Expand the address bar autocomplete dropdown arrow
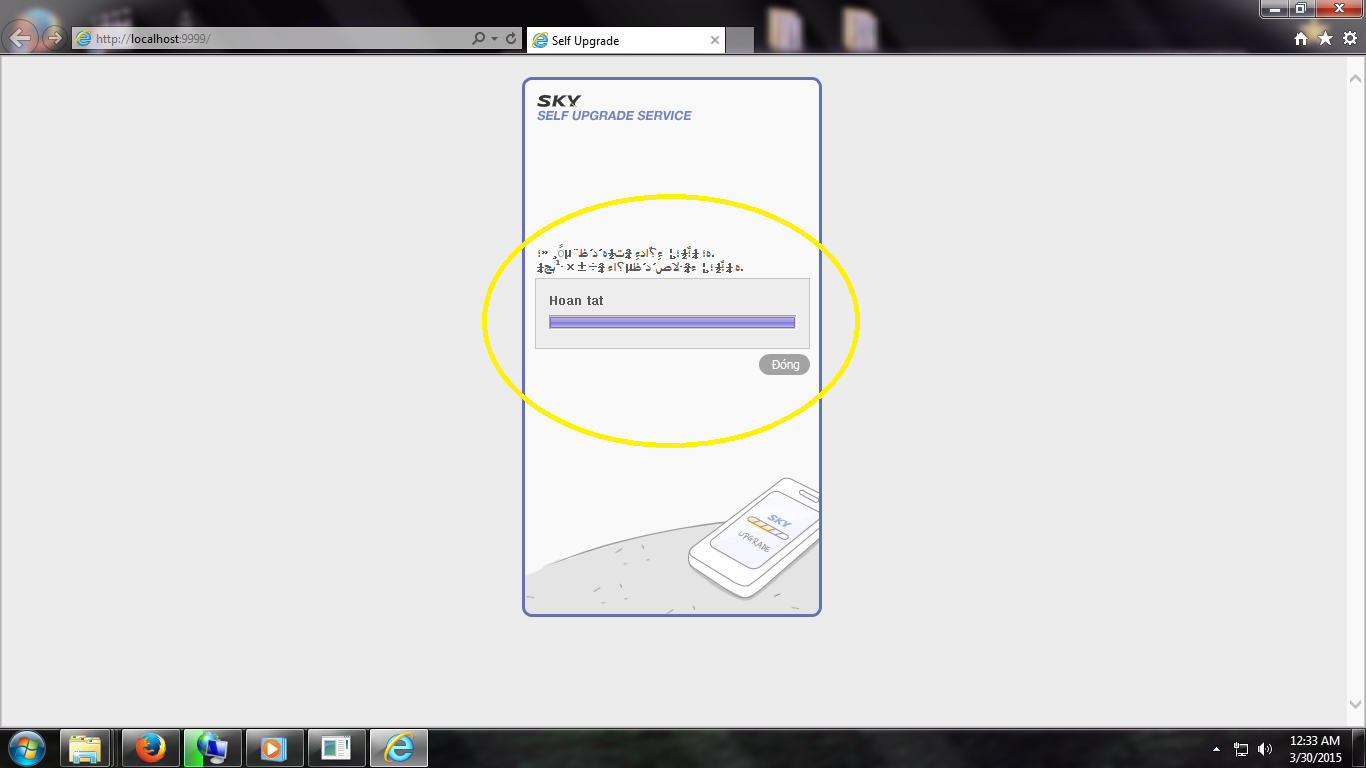Image resolution: width=1366 pixels, height=768 pixels. [x=494, y=39]
